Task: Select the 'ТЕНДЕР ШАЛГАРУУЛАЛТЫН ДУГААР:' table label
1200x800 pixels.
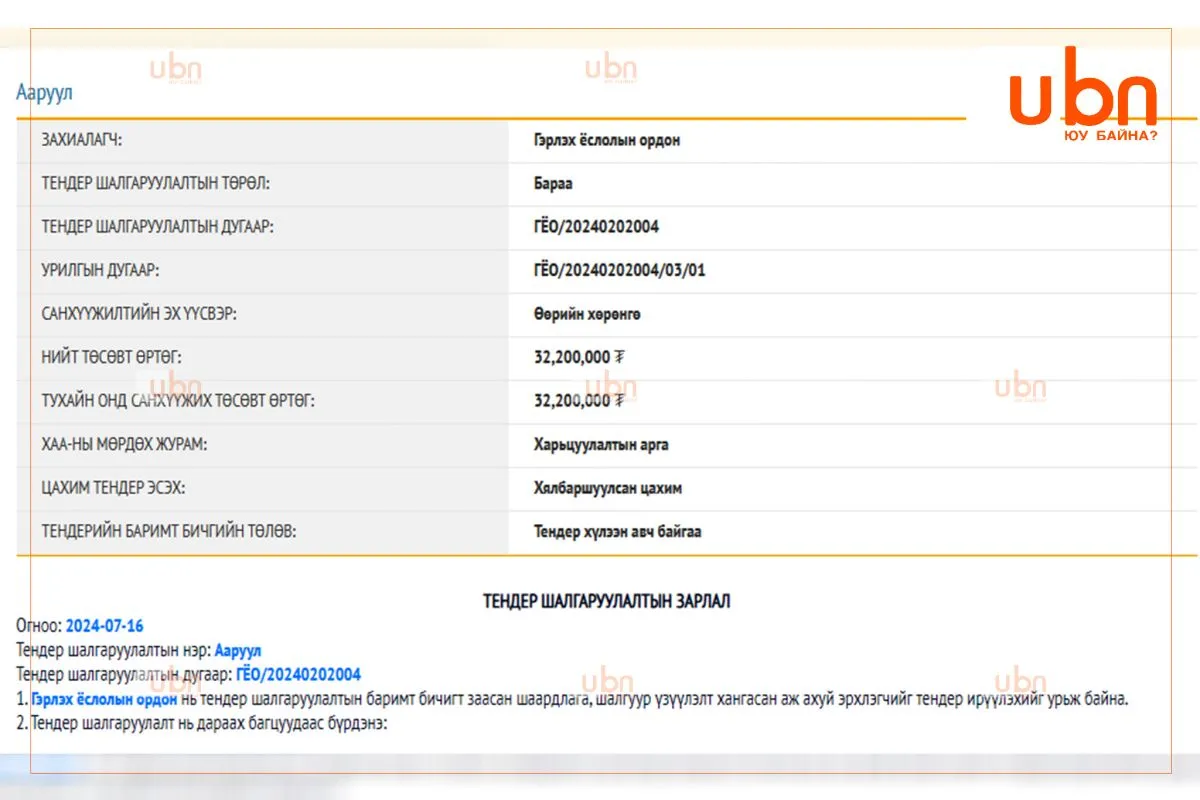Action: (157, 227)
